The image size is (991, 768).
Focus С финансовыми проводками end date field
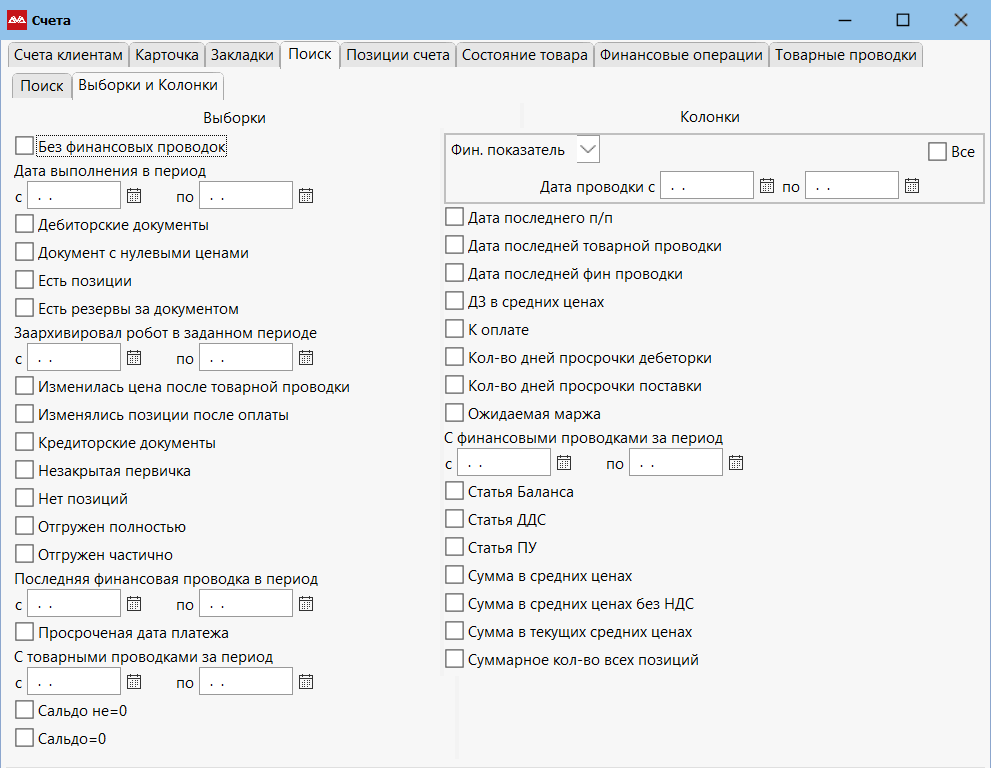[x=676, y=463]
